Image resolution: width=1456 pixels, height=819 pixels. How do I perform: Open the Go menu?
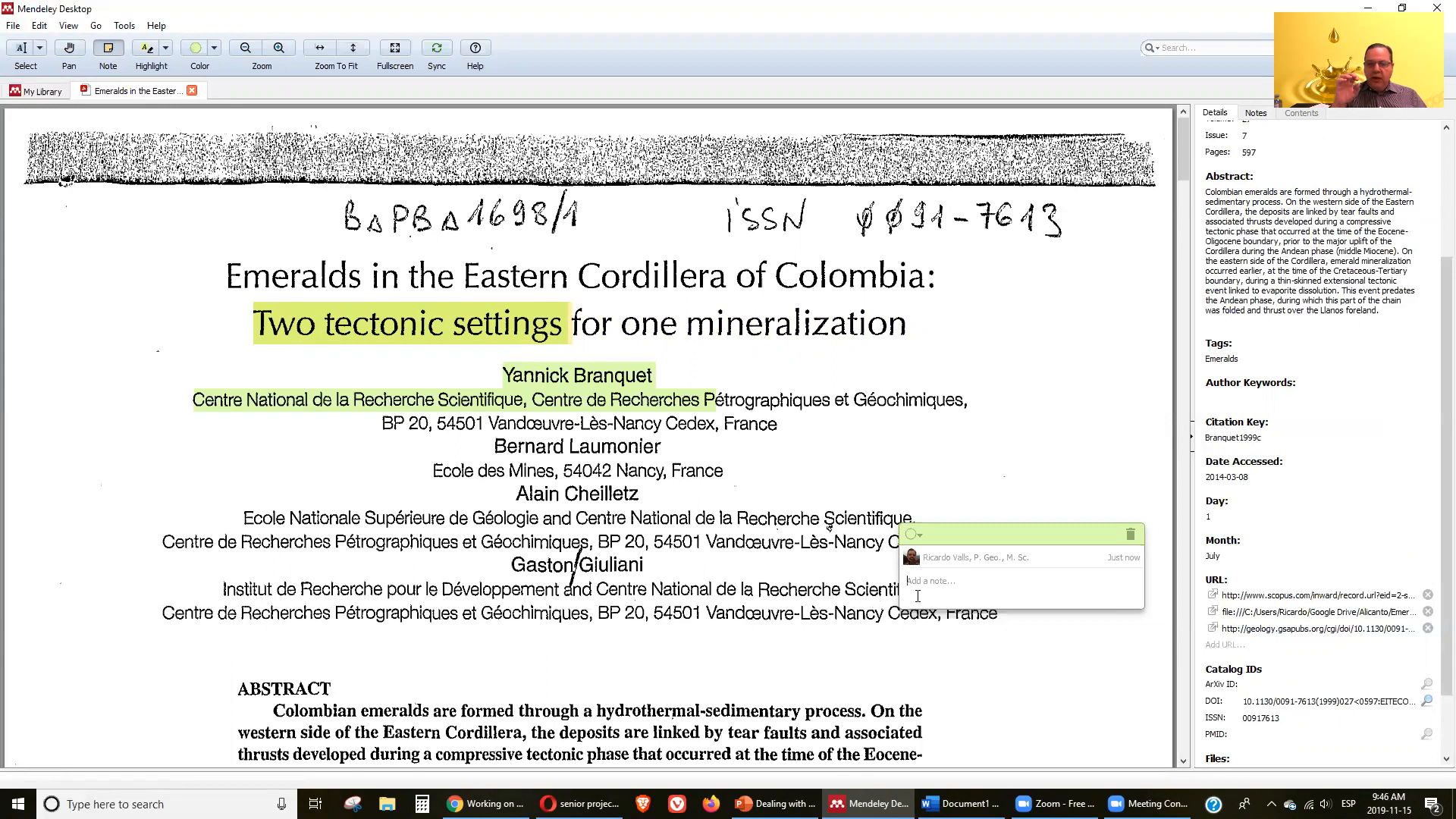pos(96,26)
